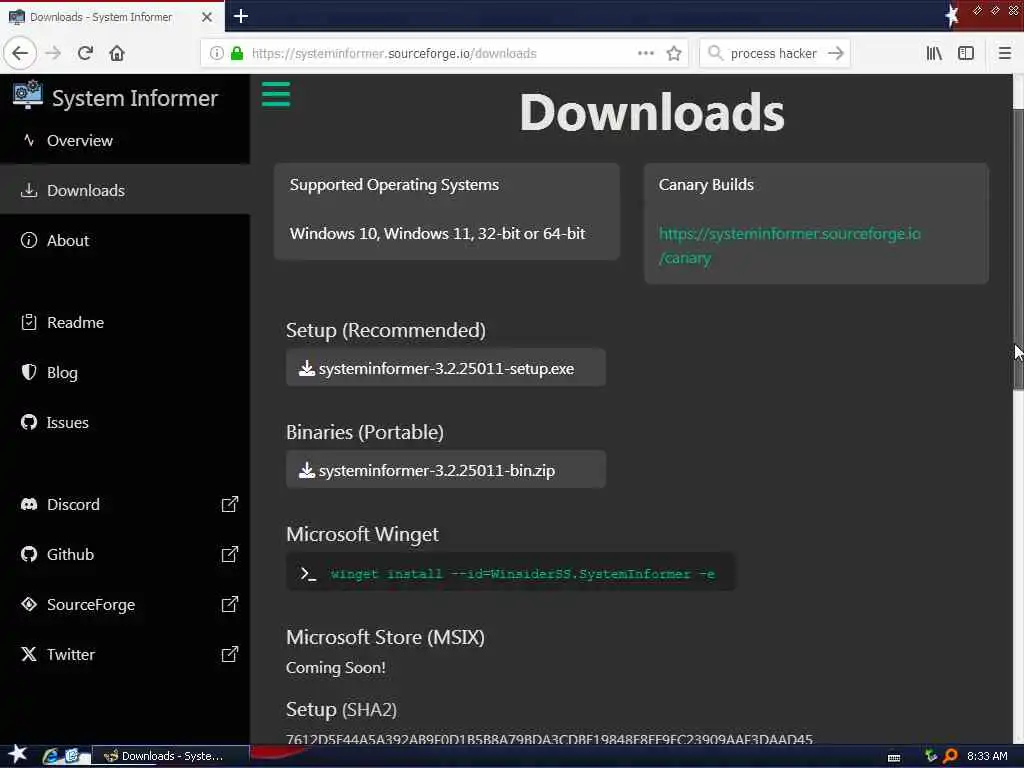The height and width of the screenshot is (768, 1024).
Task: View site information icon in address bar
Action: click(x=216, y=54)
